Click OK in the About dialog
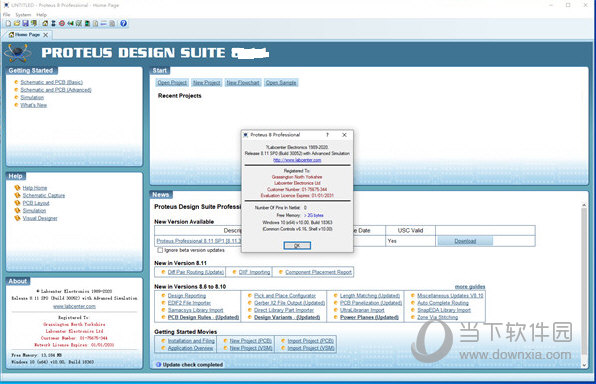This screenshot has height=384, width=596. [x=297, y=246]
